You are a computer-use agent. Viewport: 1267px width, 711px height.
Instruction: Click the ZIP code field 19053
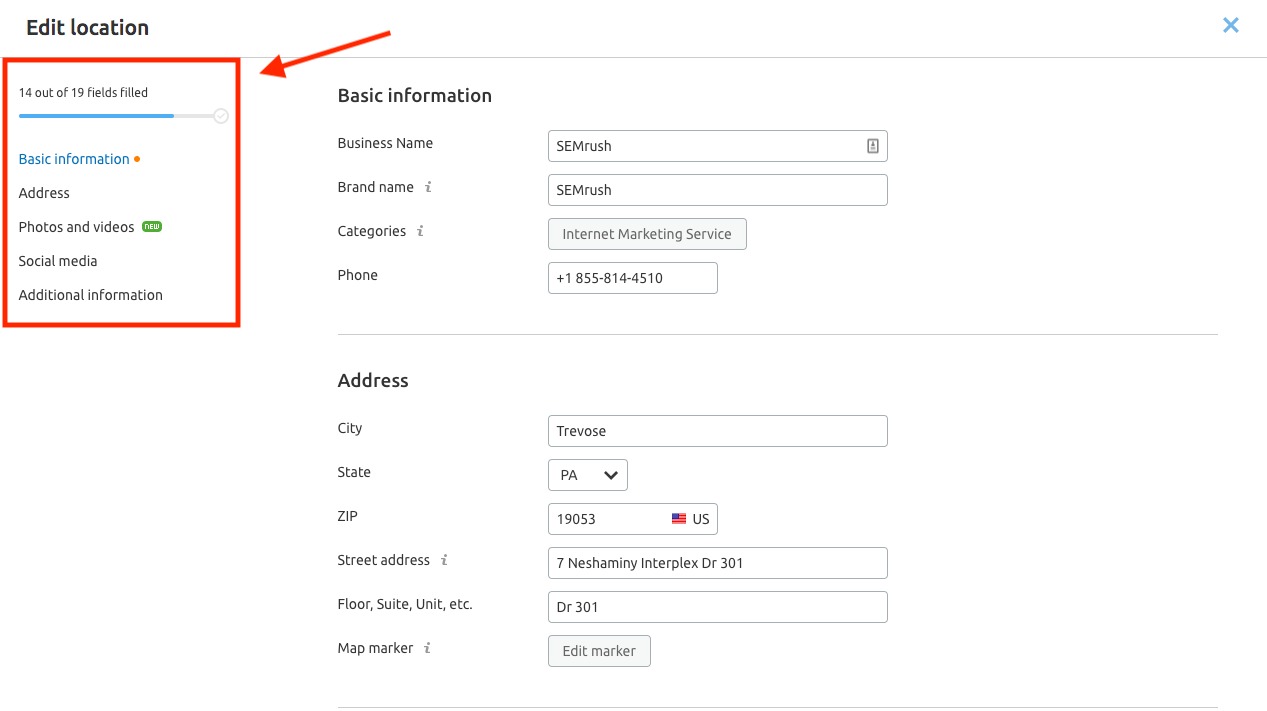click(633, 519)
